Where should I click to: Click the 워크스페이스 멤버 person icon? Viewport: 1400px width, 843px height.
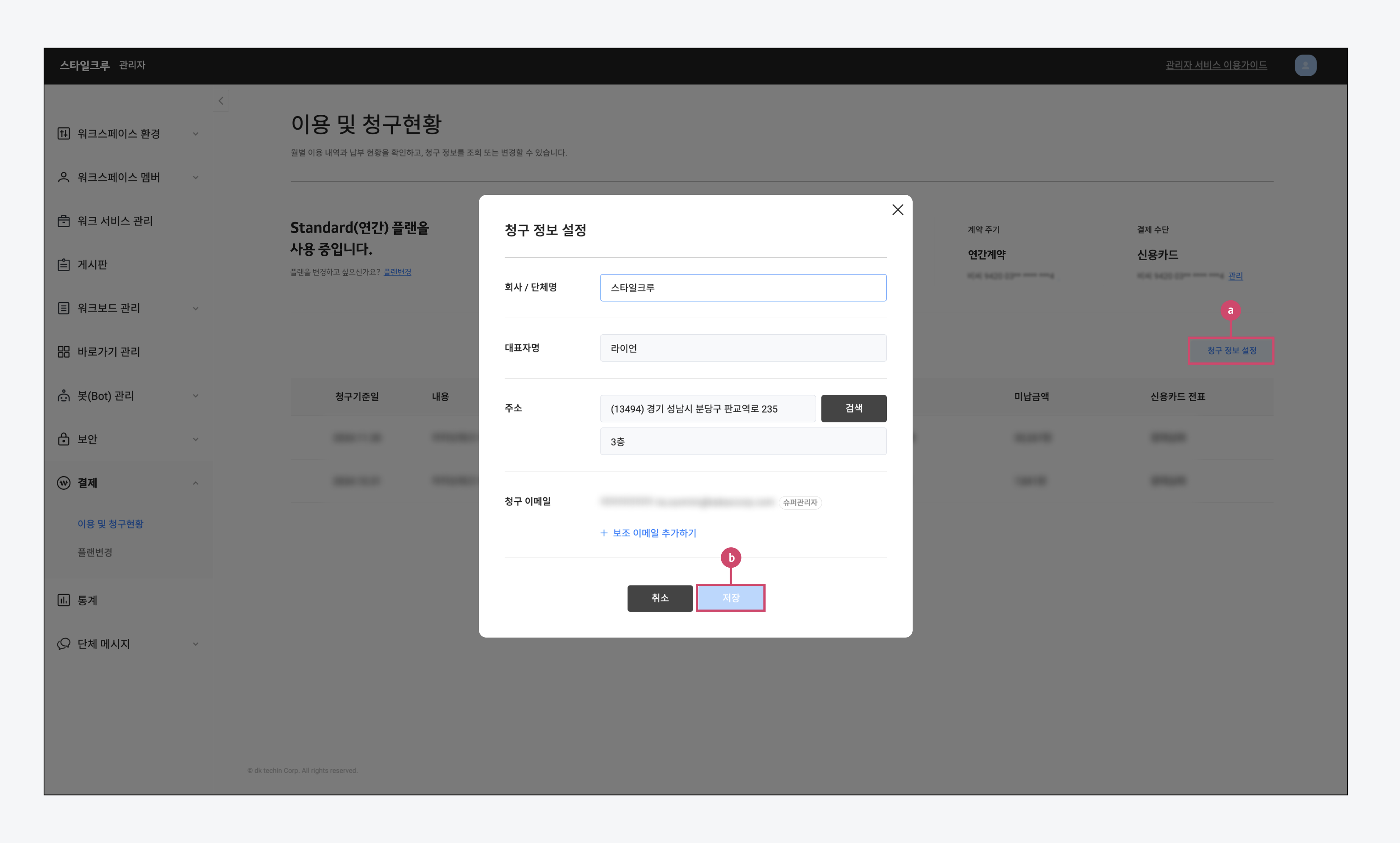pos(64,177)
